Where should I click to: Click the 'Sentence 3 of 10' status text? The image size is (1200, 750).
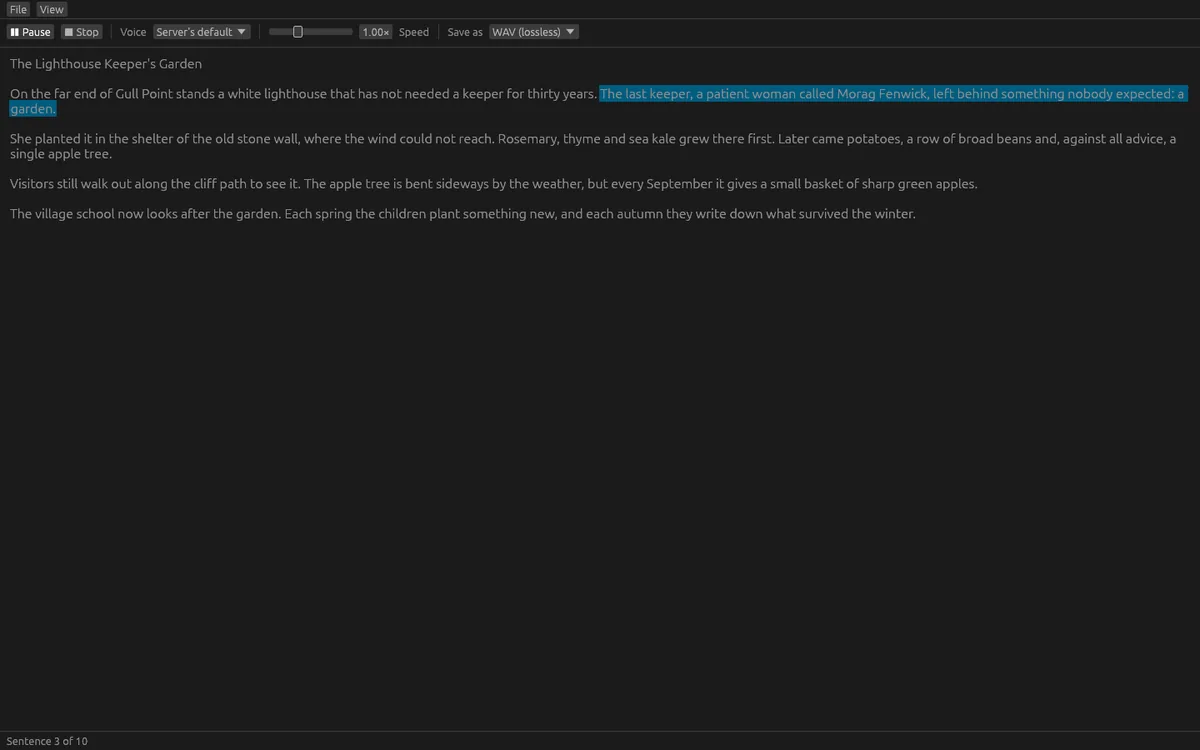[x=47, y=741]
